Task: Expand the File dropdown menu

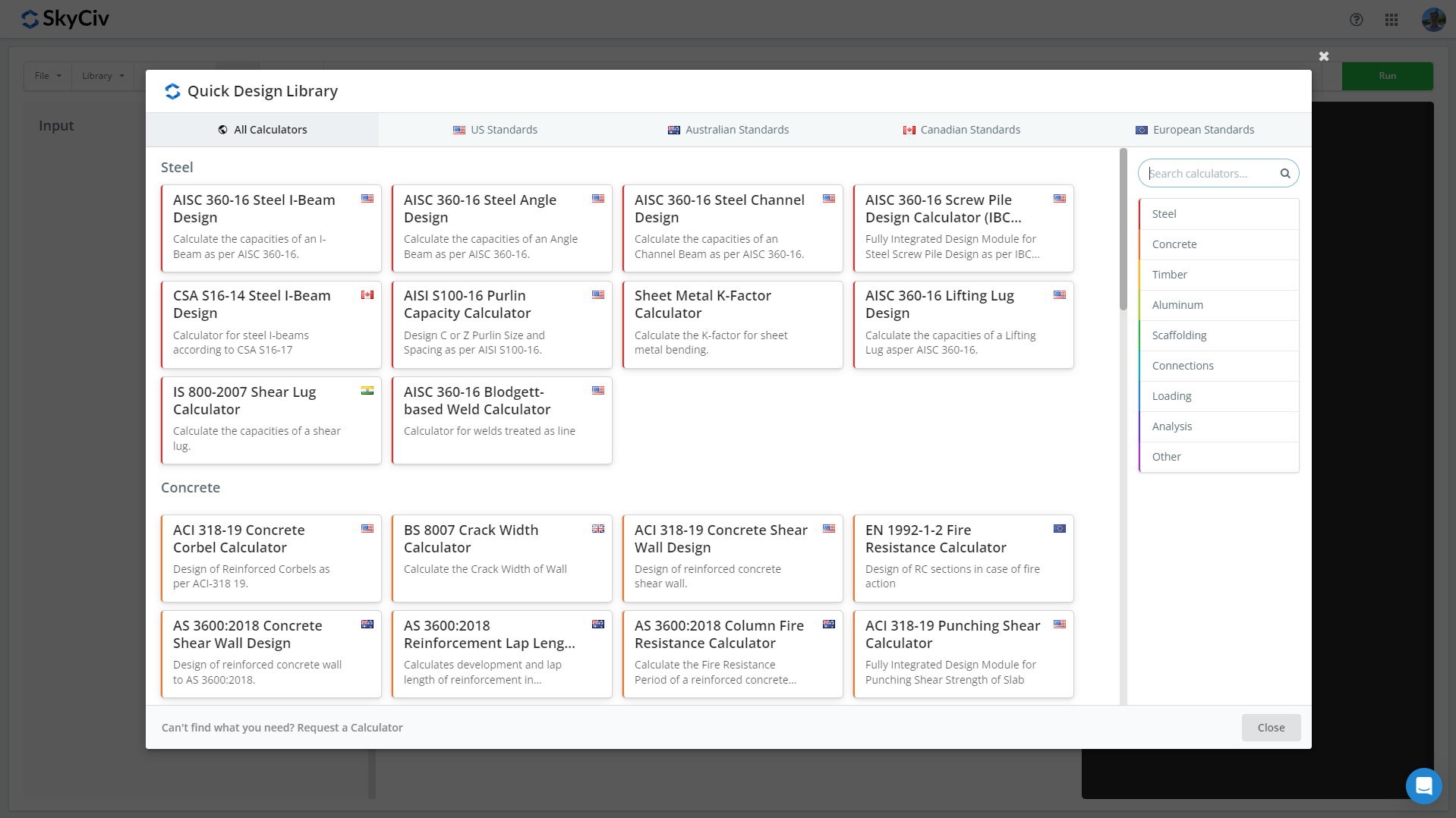Action: 48,76
